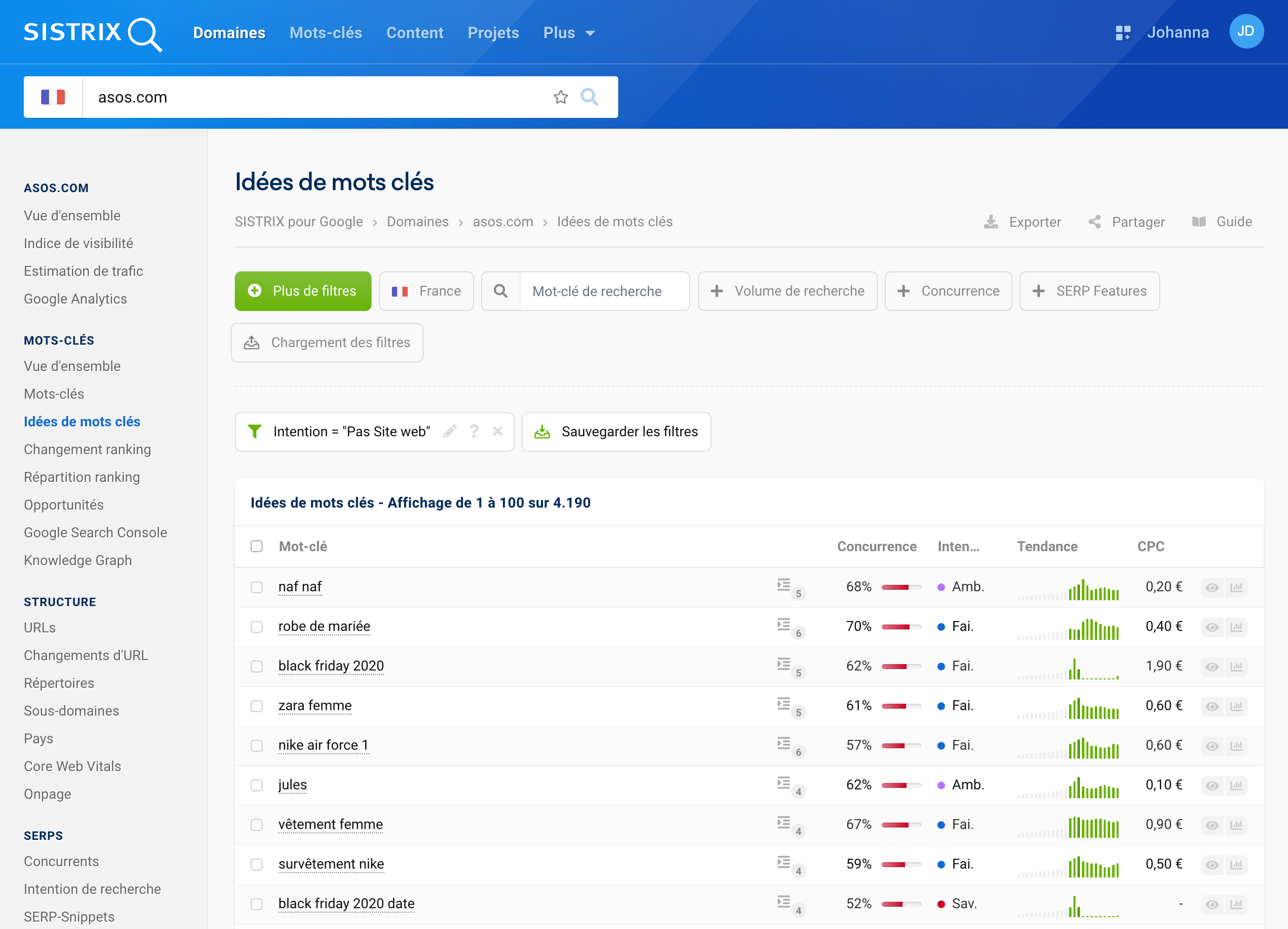Toggle eye icon for nike air force 1 row

1212,746
